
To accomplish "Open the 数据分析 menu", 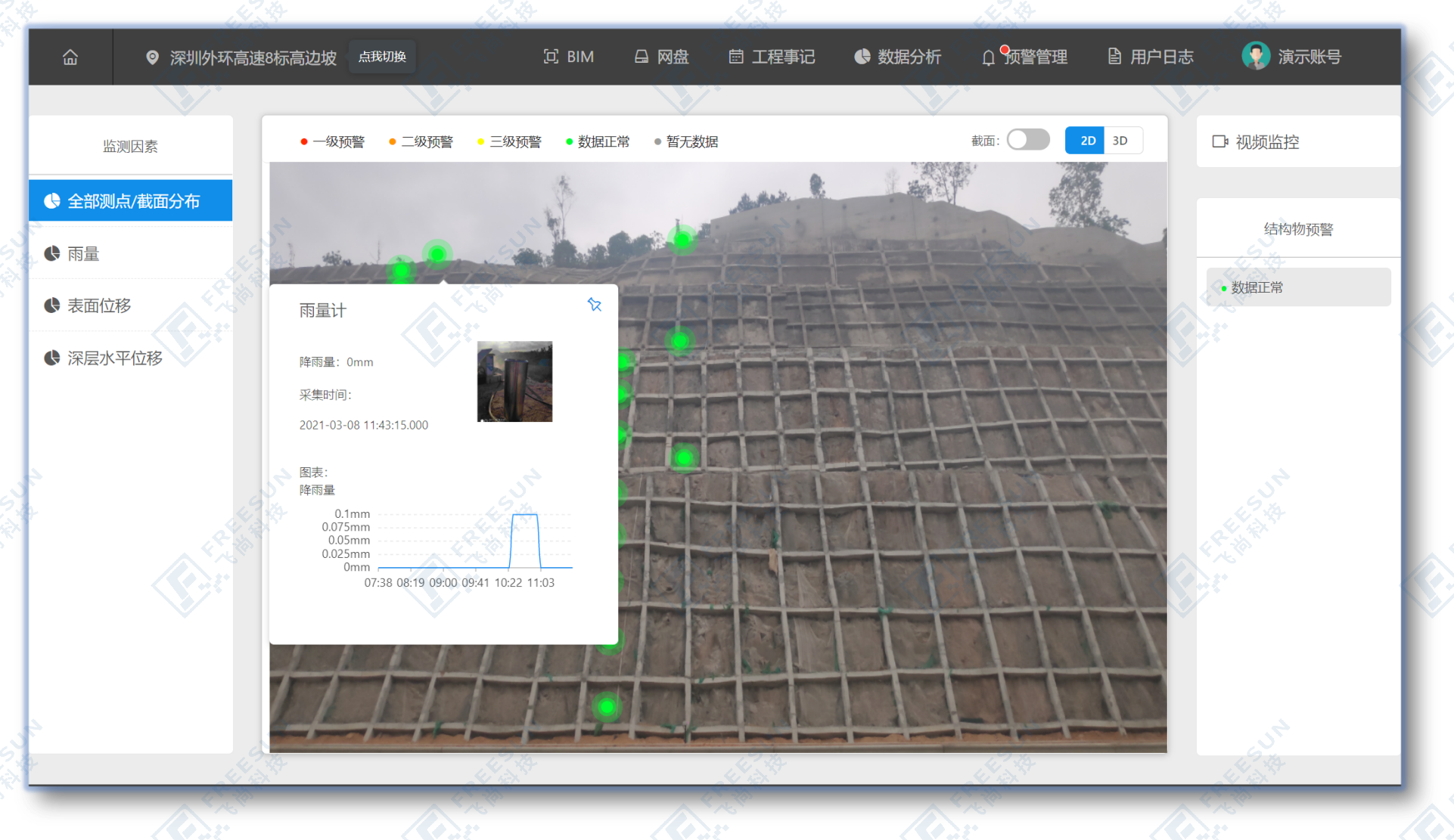I will pos(897,57).
